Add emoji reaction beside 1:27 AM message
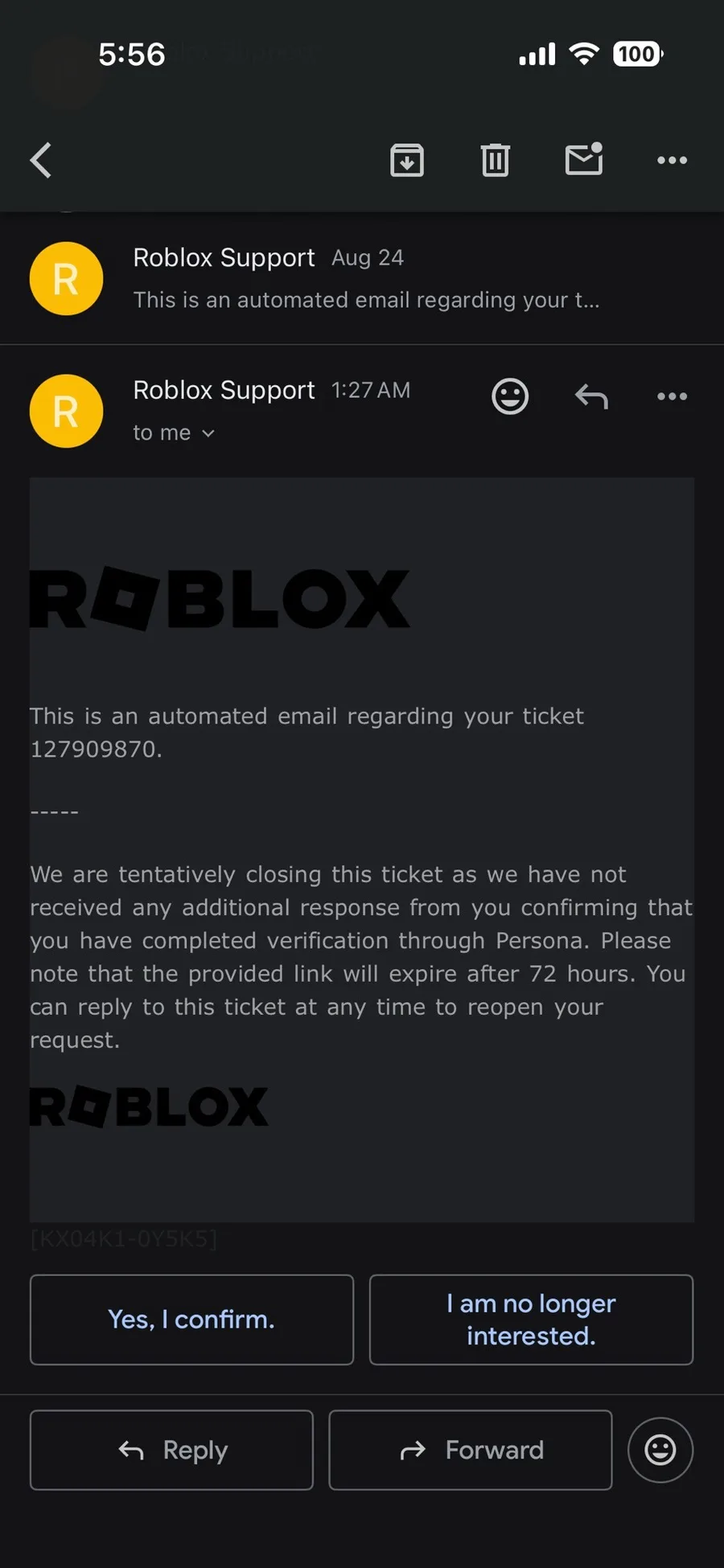This screenshot has width=724, height=1568. pyautogui.click(x=510, y=396)
